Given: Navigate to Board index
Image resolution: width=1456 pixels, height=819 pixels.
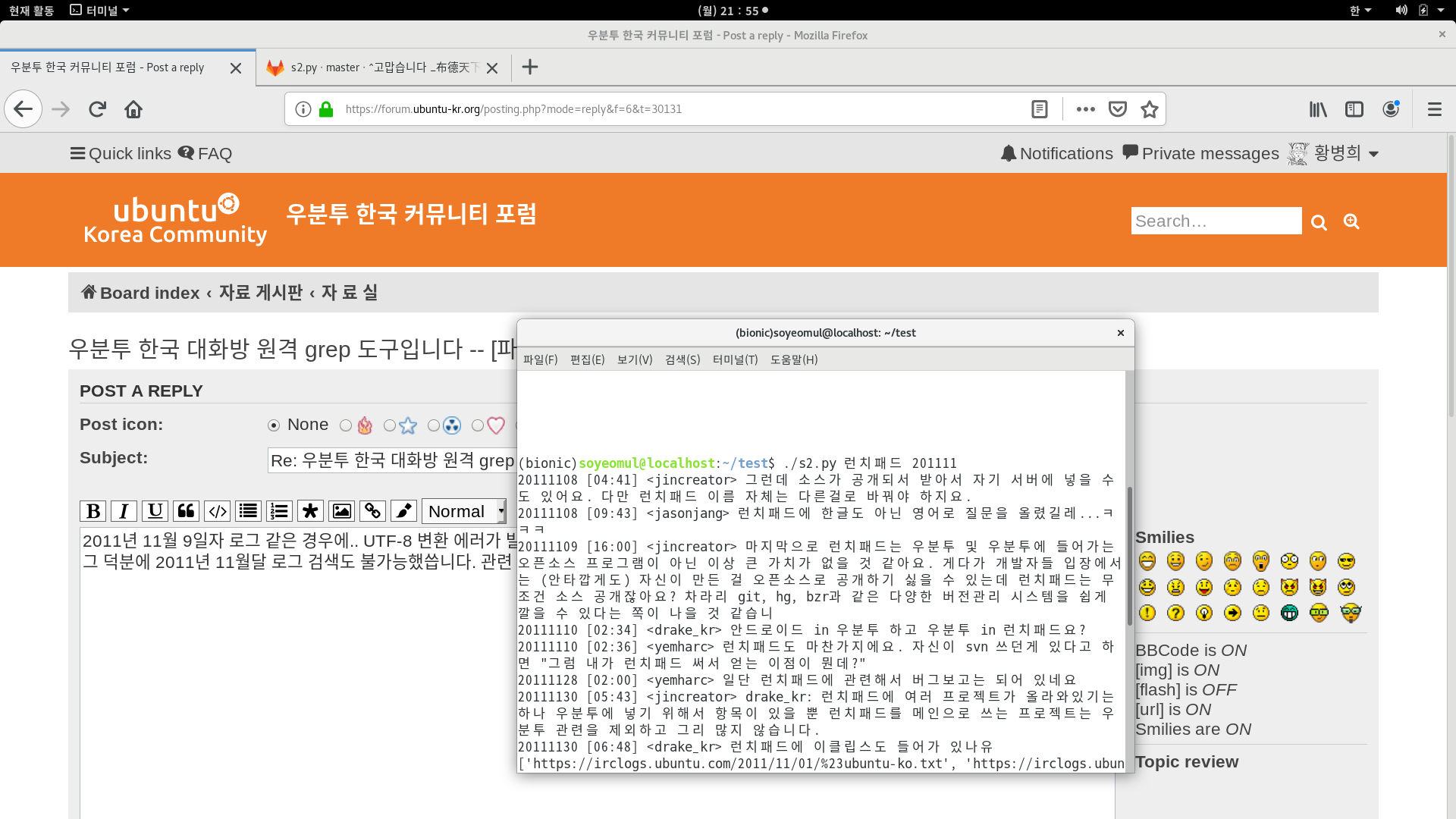Looking at the screenshot, I should tap(148, 293).
